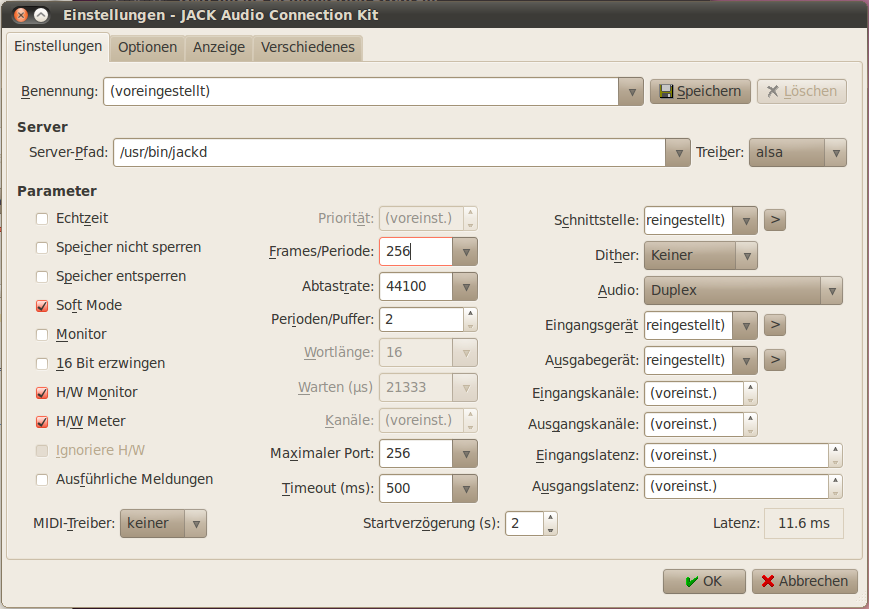
Task: Uncheck the H/W Monitor option
Action: point(42,392)
